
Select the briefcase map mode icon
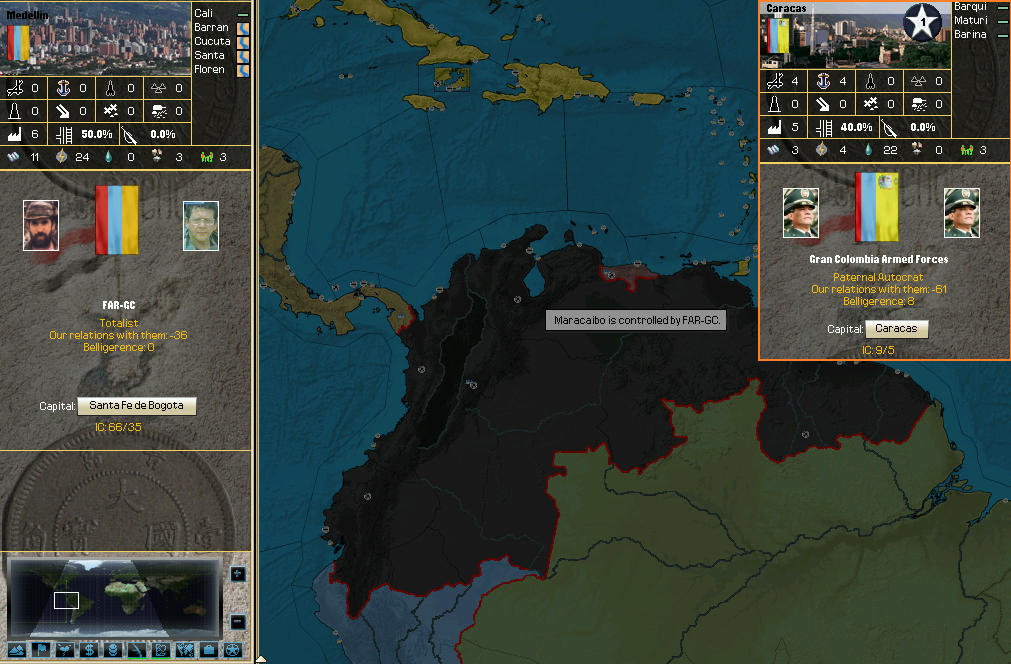pos(209,650)
